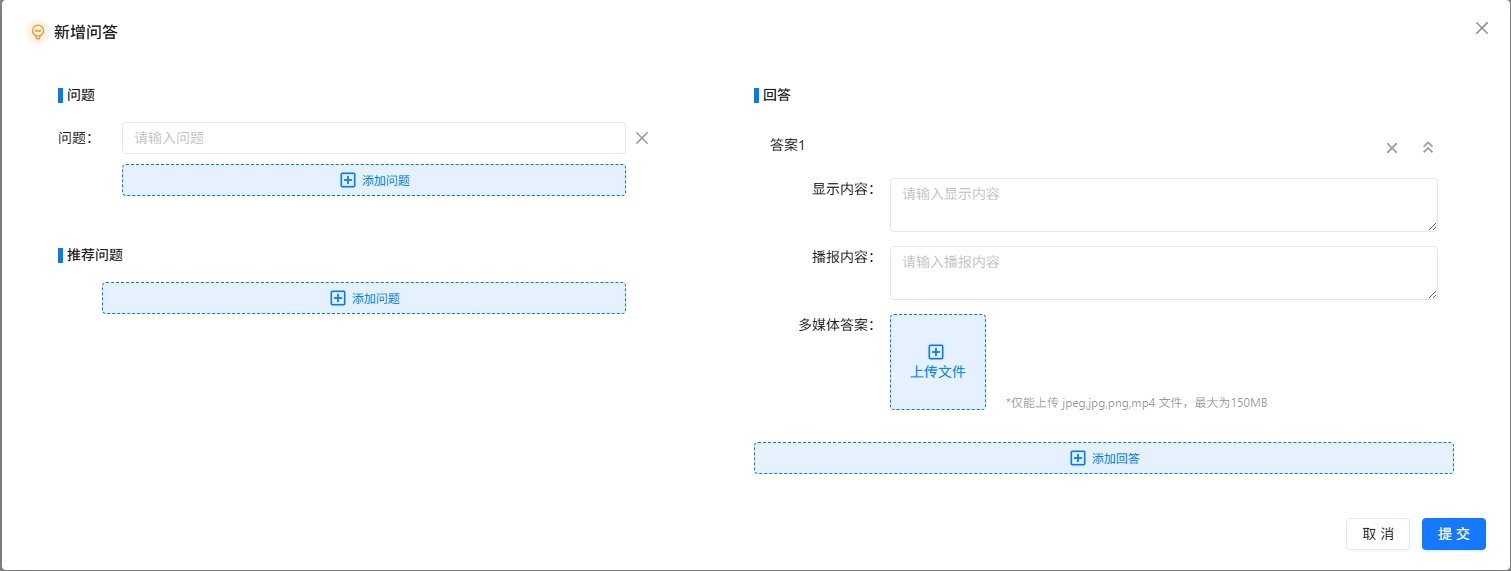This screenshot has width=1511, height=571.
Task: Click the 答案1 header label
Action: tap(787, 145)
